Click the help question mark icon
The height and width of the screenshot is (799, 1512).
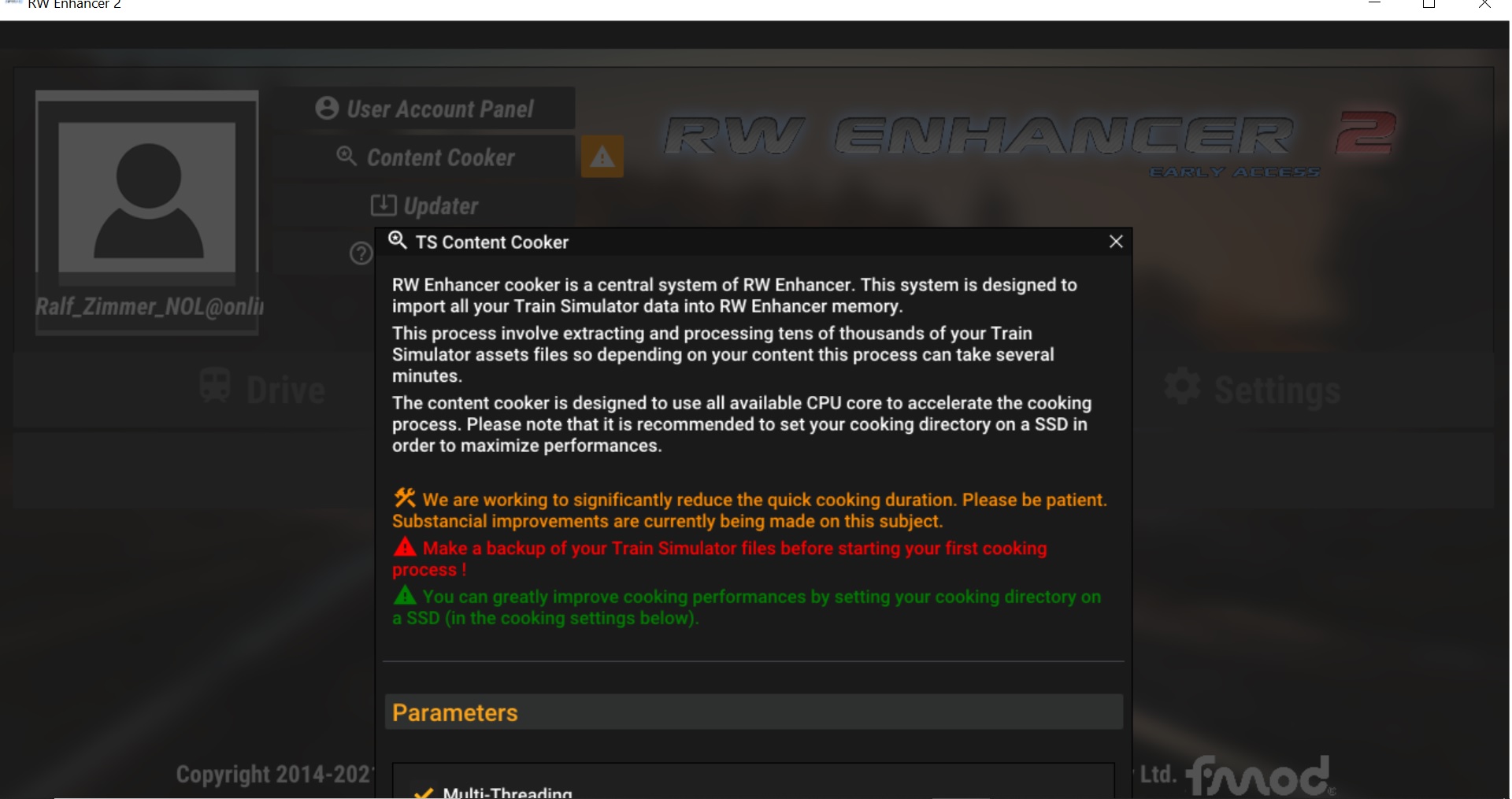click(361, 253)
